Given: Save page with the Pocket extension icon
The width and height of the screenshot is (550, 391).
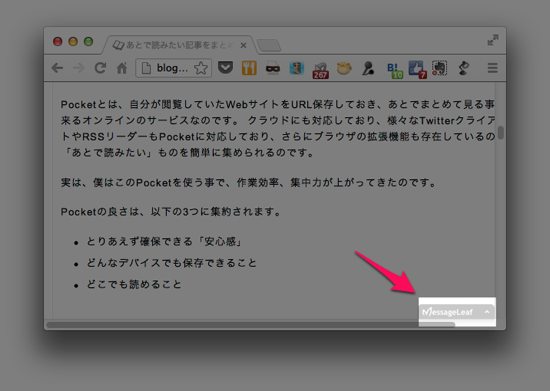Looking at the screenshot, I should point(225,67).
